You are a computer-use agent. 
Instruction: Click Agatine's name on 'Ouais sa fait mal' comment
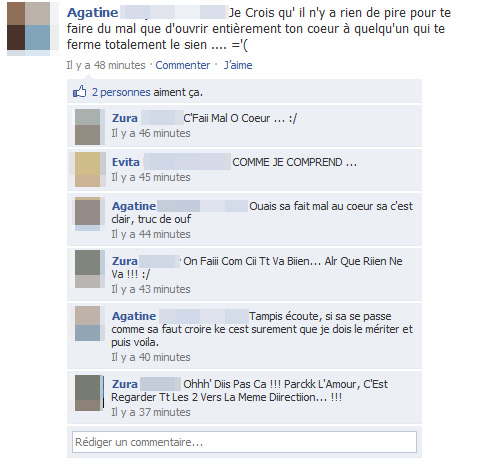134,206
